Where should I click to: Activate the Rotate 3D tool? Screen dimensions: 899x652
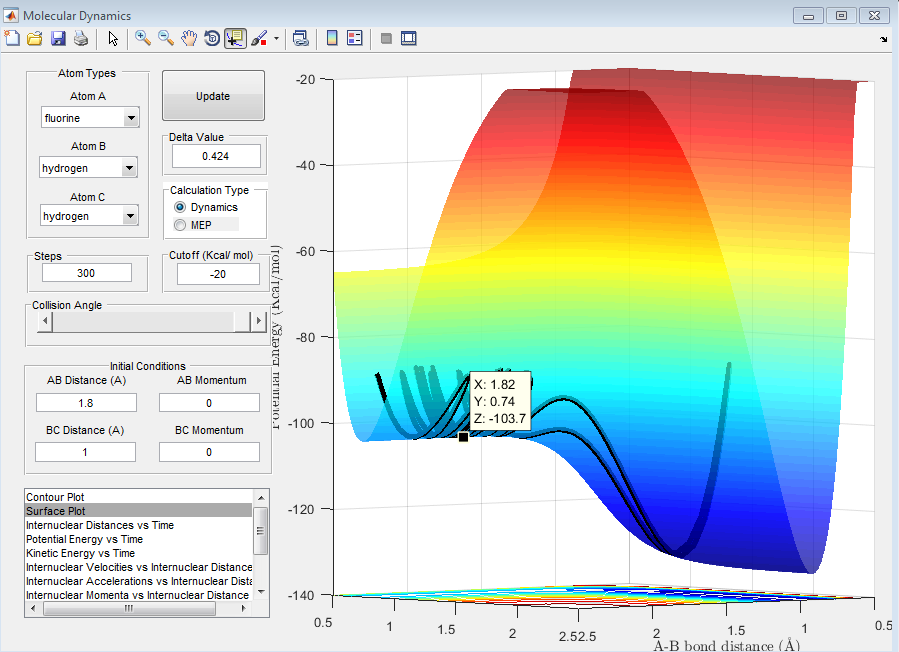click(212, 38)
